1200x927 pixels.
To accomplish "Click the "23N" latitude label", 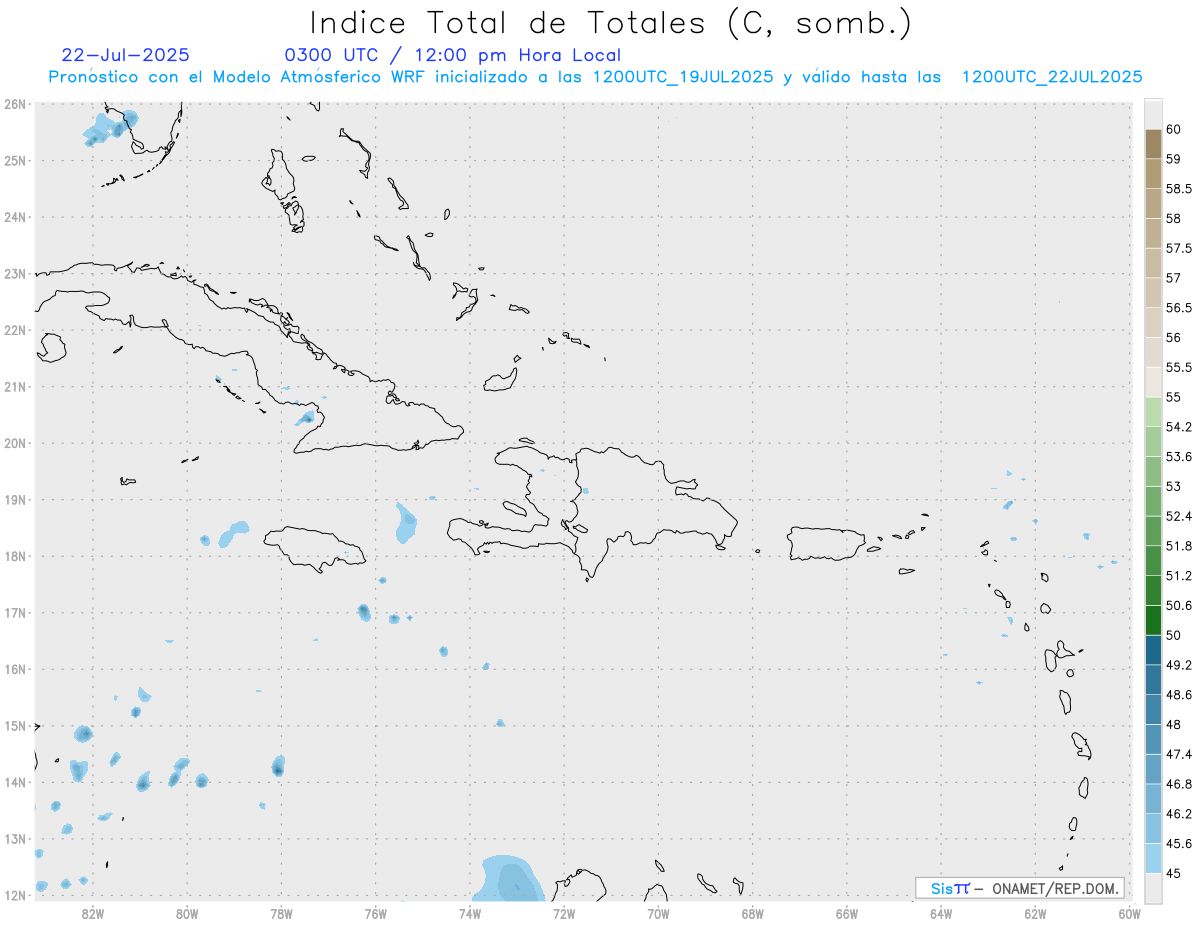I will [x=15, y=273].
